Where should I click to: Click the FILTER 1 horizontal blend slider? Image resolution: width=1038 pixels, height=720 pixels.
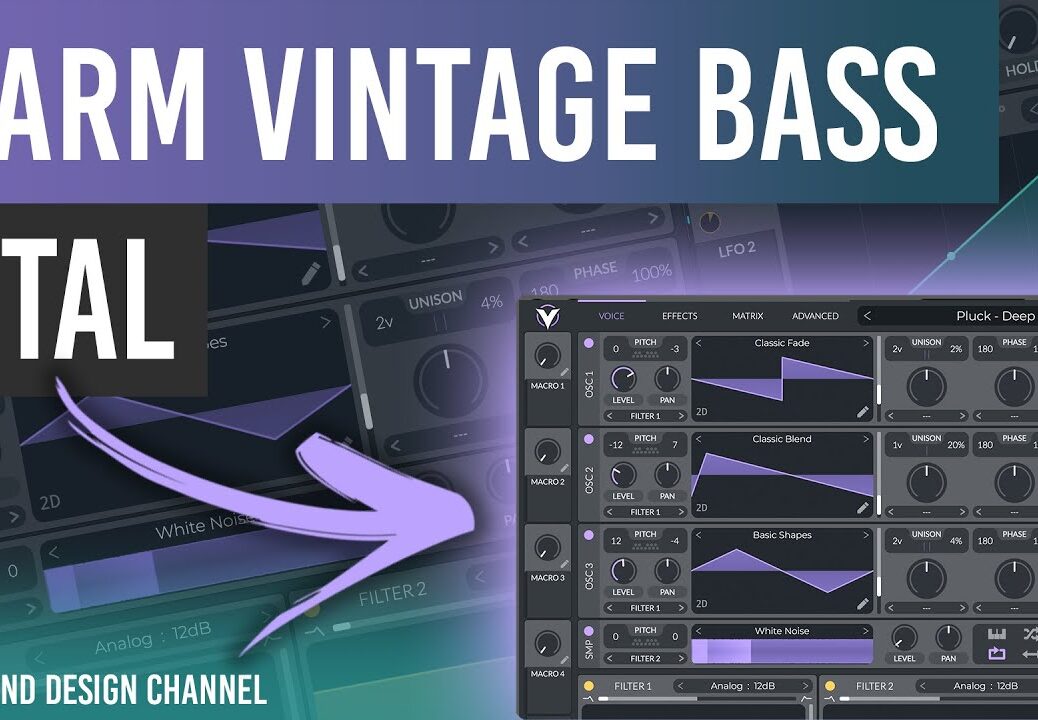(x=697, y=698)
